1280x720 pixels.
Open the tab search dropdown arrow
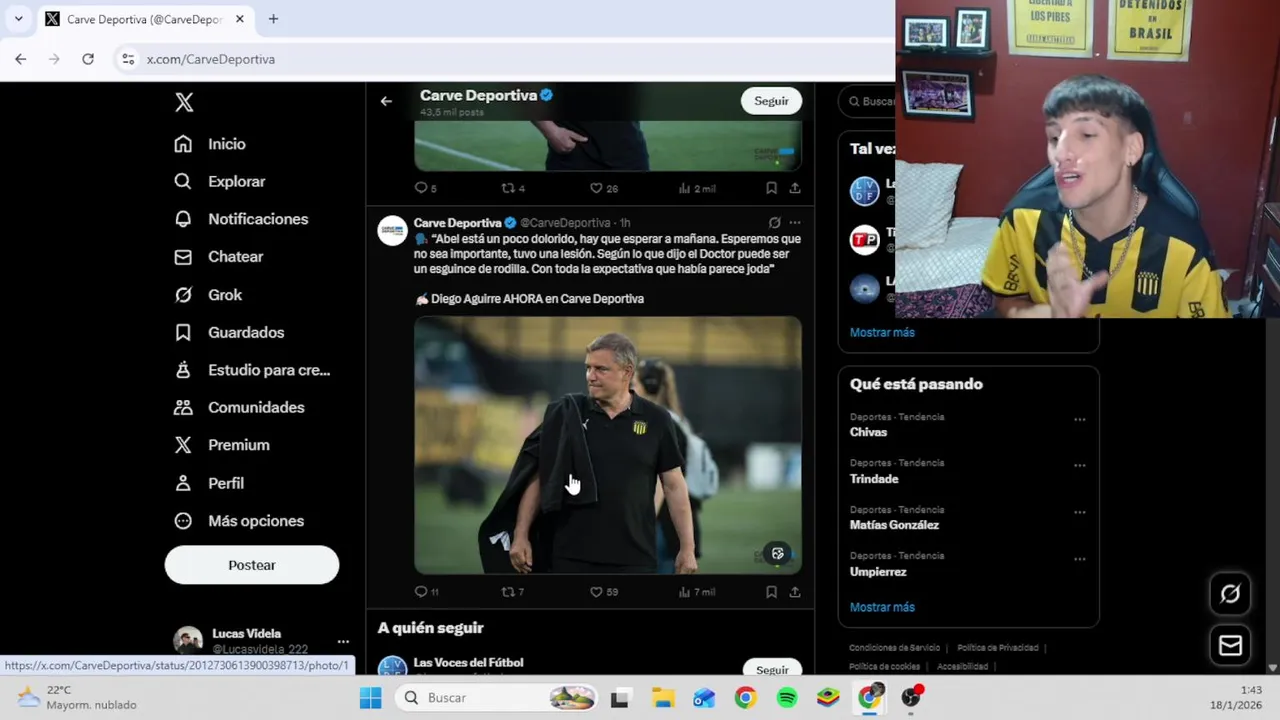click(x=18, y=19)
